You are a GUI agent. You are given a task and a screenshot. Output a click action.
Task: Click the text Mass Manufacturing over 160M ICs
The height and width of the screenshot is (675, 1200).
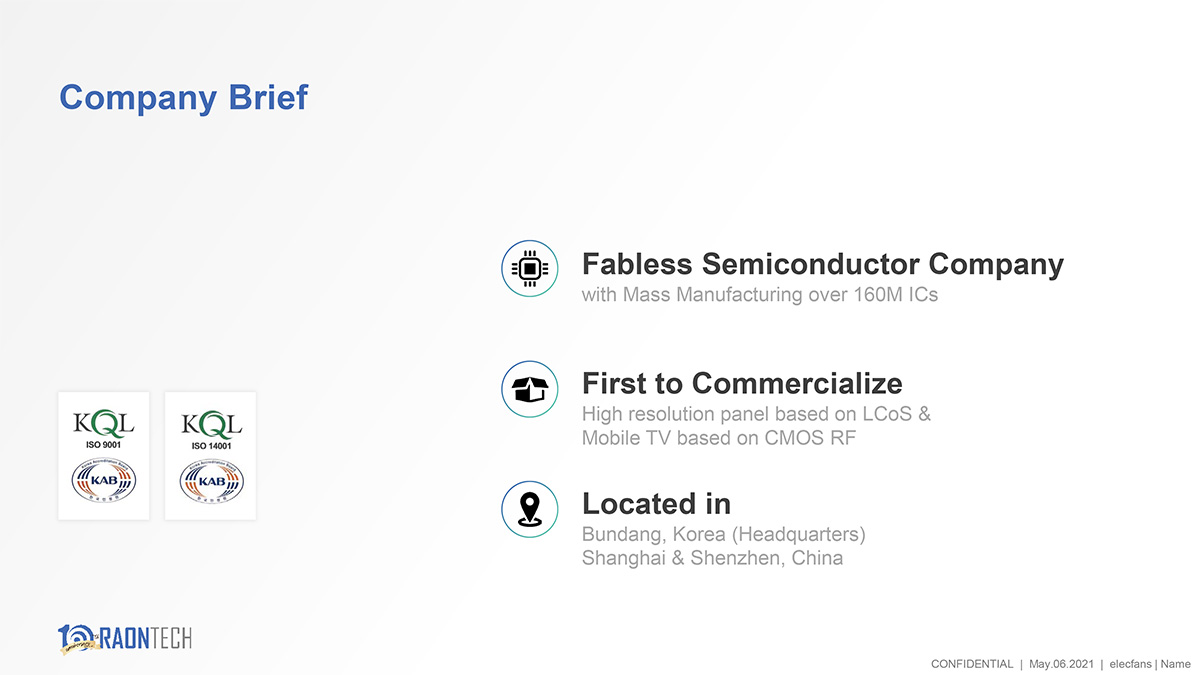(x=780, y=295)
